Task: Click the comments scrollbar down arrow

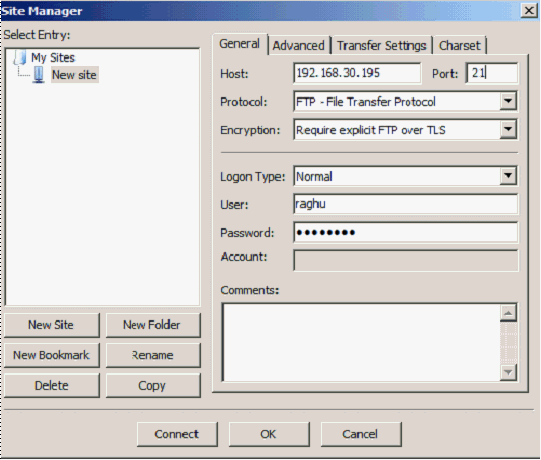Action: (x=508, y=372)
